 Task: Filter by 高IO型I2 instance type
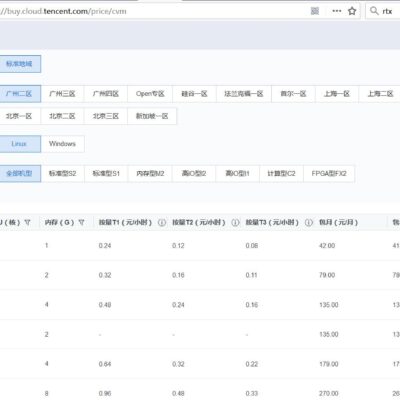click(x=194, y=173)
